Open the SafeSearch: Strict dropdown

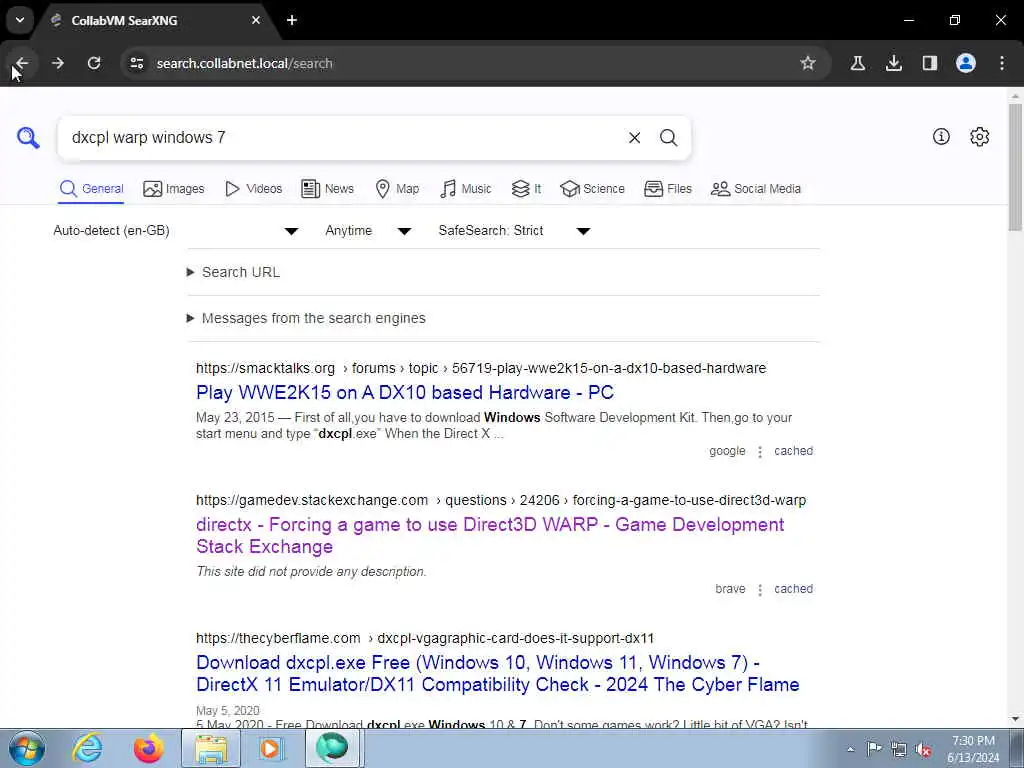[515, 231]
